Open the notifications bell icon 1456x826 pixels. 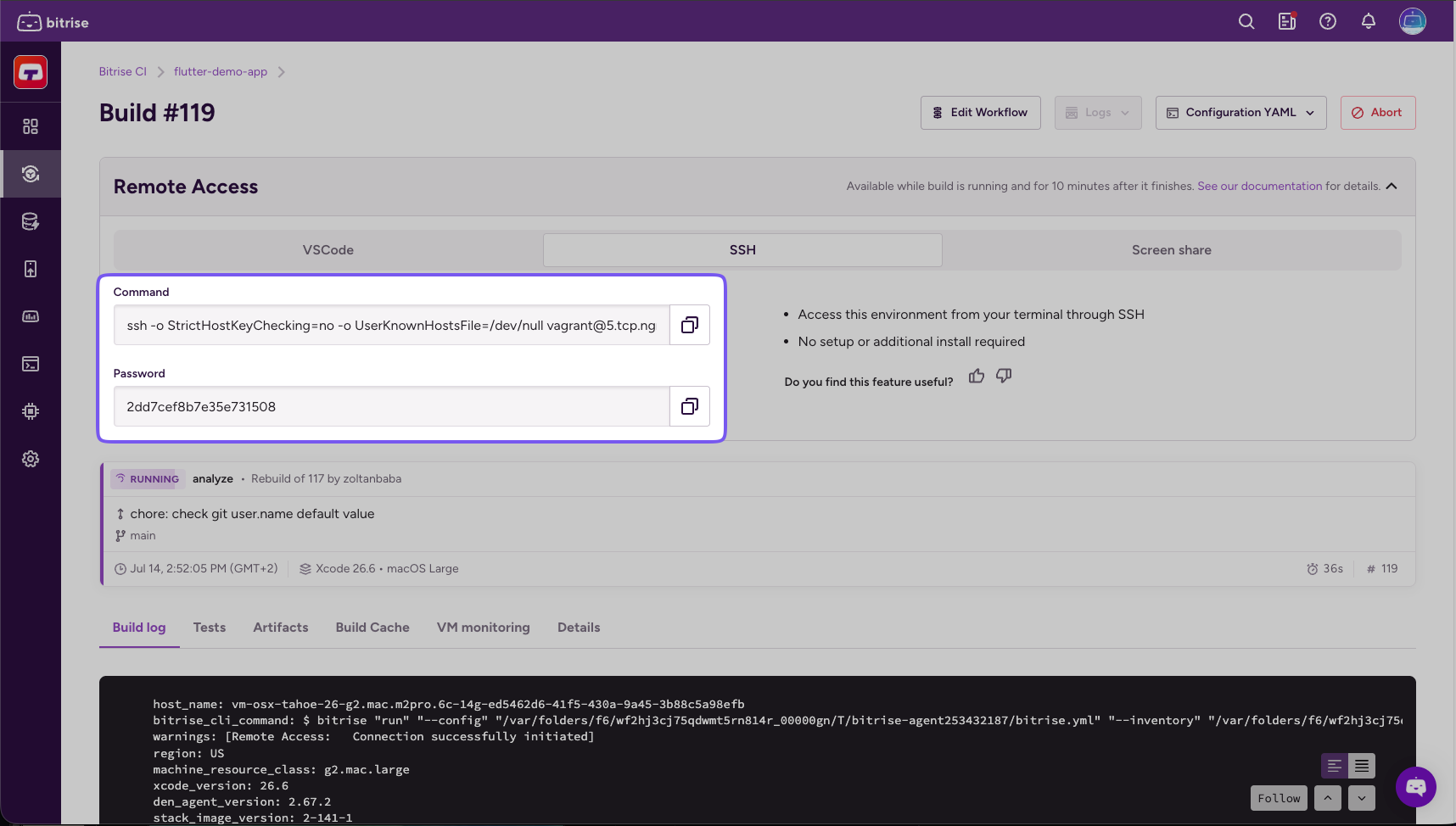[1369, 21]
